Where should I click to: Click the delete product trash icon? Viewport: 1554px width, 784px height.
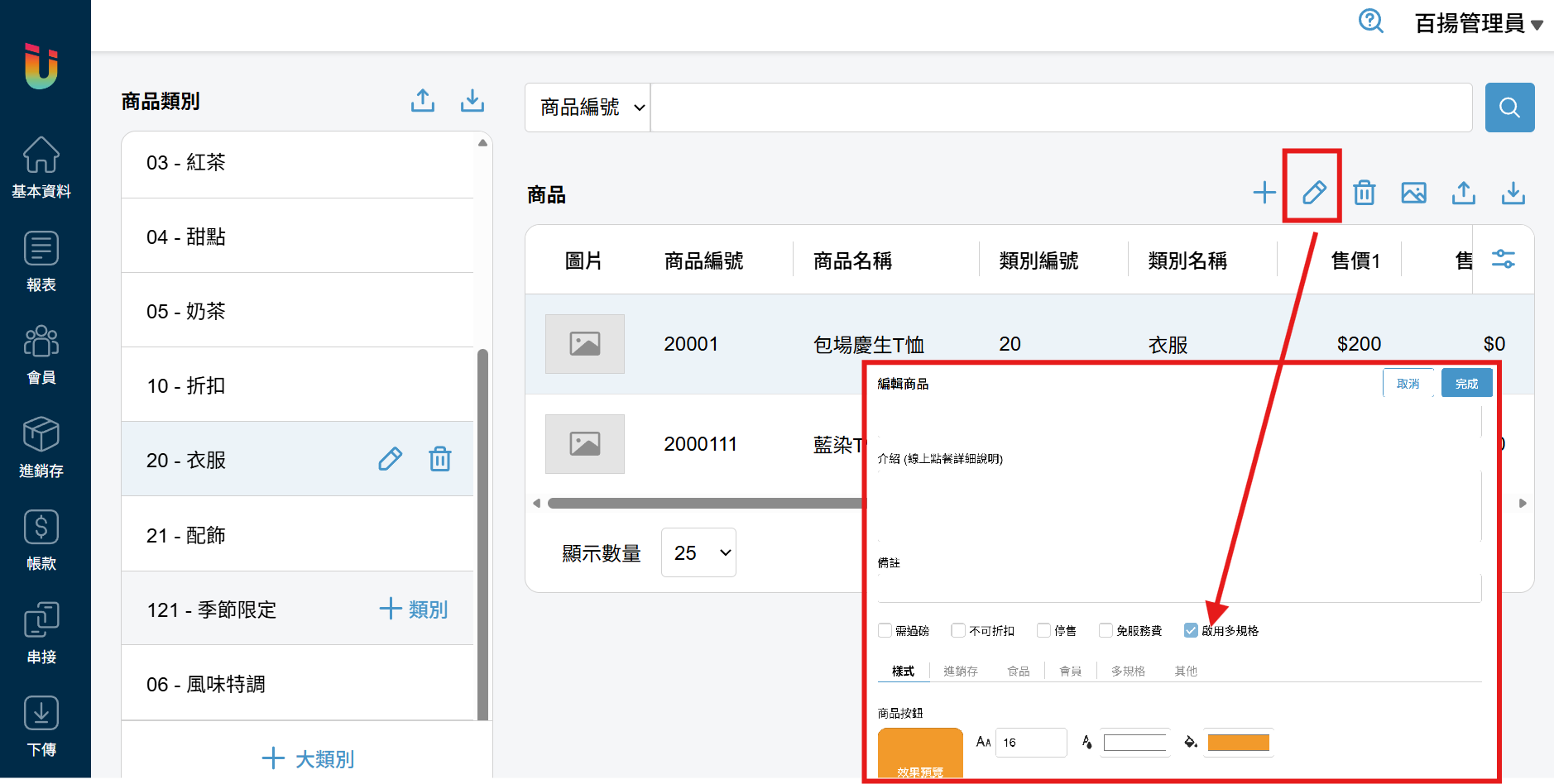click(x=1364, y=193)
